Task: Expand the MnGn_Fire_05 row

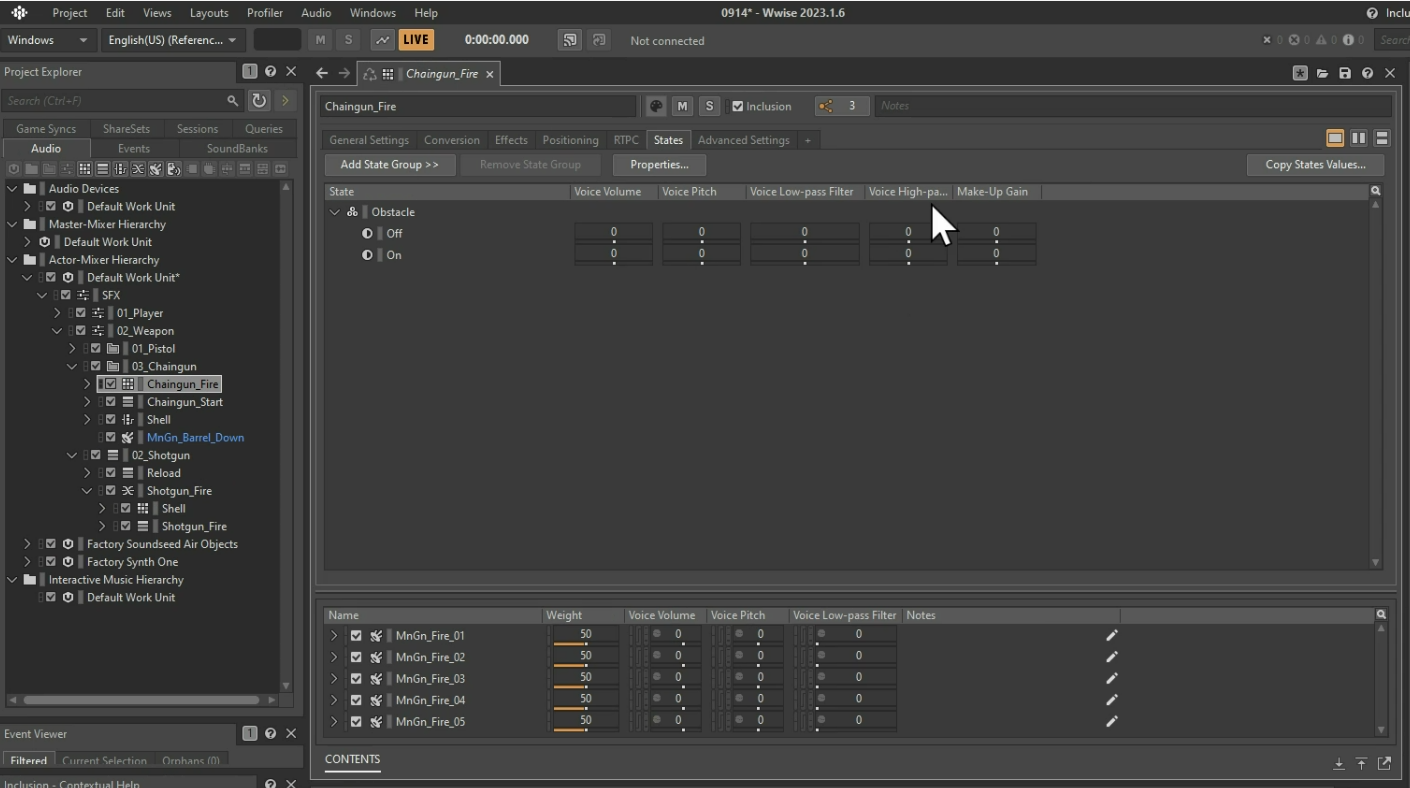Action: click(x=334, y=722)
